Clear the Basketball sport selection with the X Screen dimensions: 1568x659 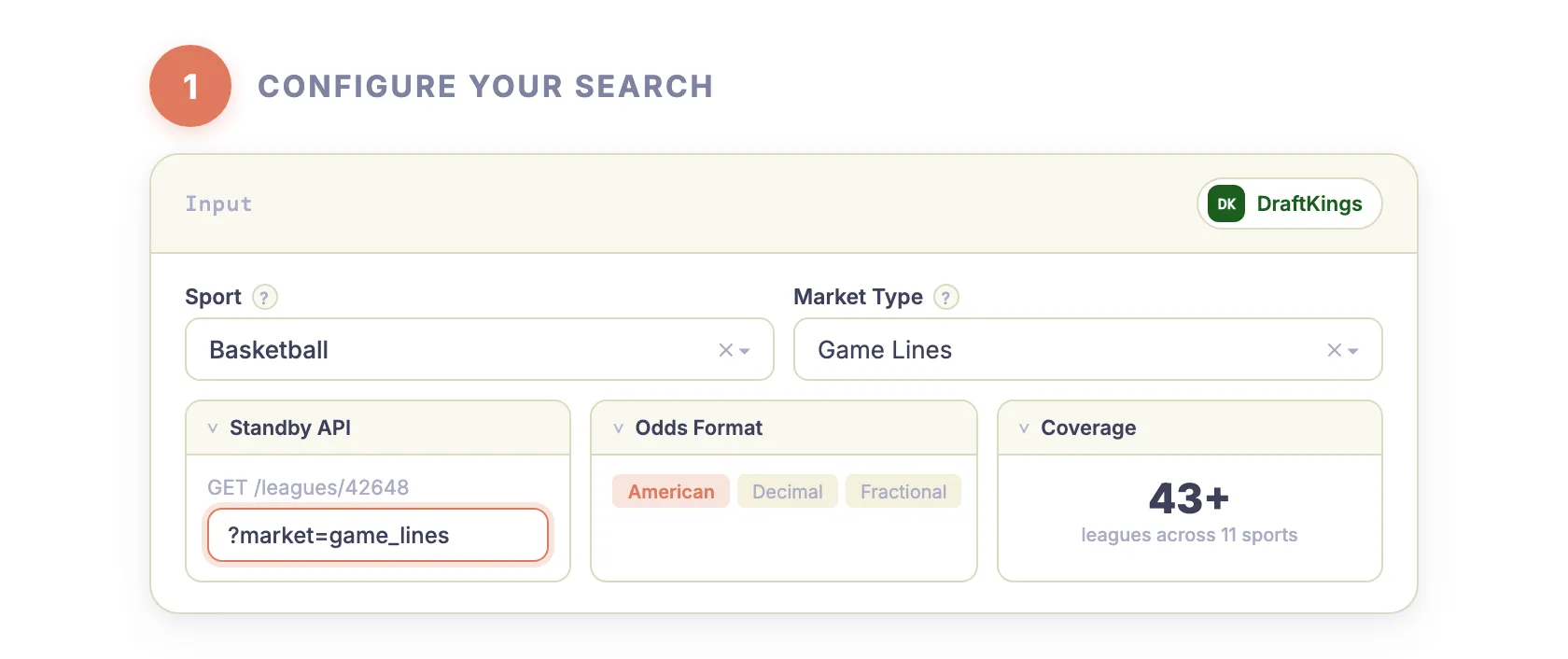[726, 350]
